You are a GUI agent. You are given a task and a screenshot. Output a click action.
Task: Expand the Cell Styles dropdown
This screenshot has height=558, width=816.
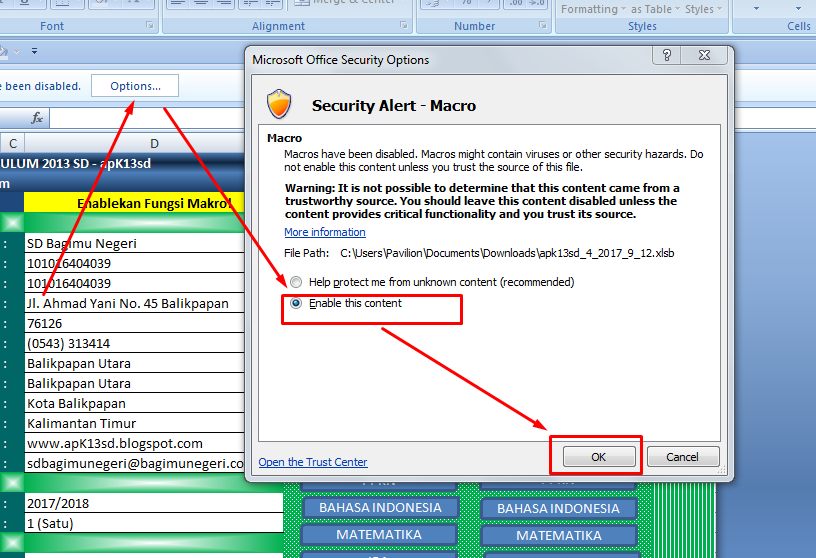point(719,9)
